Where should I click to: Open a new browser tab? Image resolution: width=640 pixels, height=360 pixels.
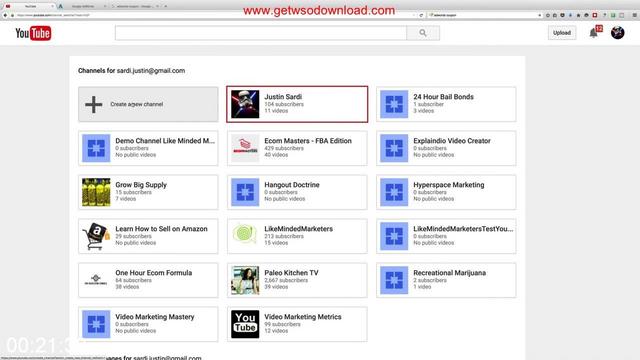pyautogui.click(x=166, y=6)
